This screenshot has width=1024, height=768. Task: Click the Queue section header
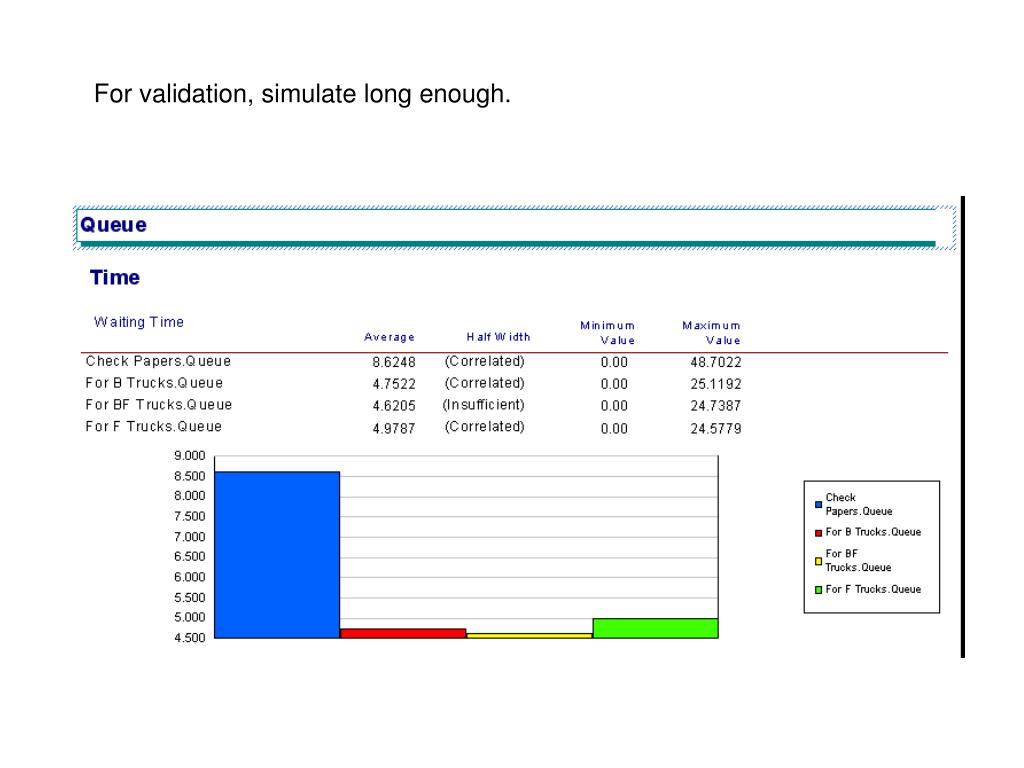[x=515, y=227]
